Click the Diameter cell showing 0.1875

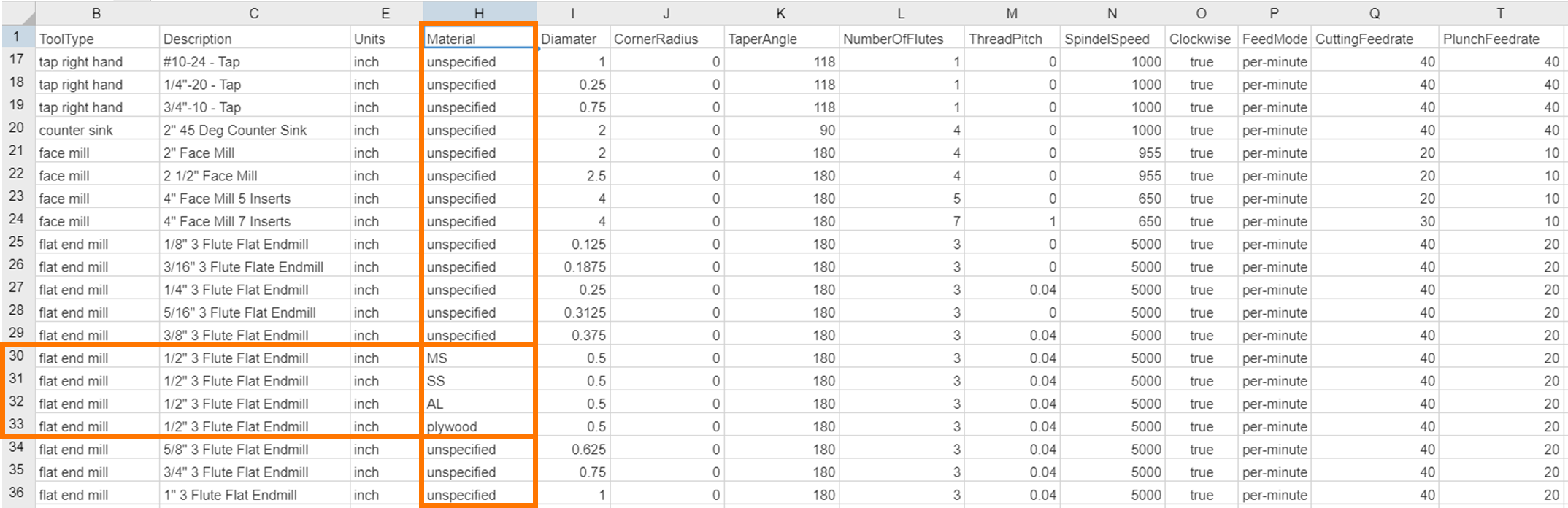coord(573,267)
